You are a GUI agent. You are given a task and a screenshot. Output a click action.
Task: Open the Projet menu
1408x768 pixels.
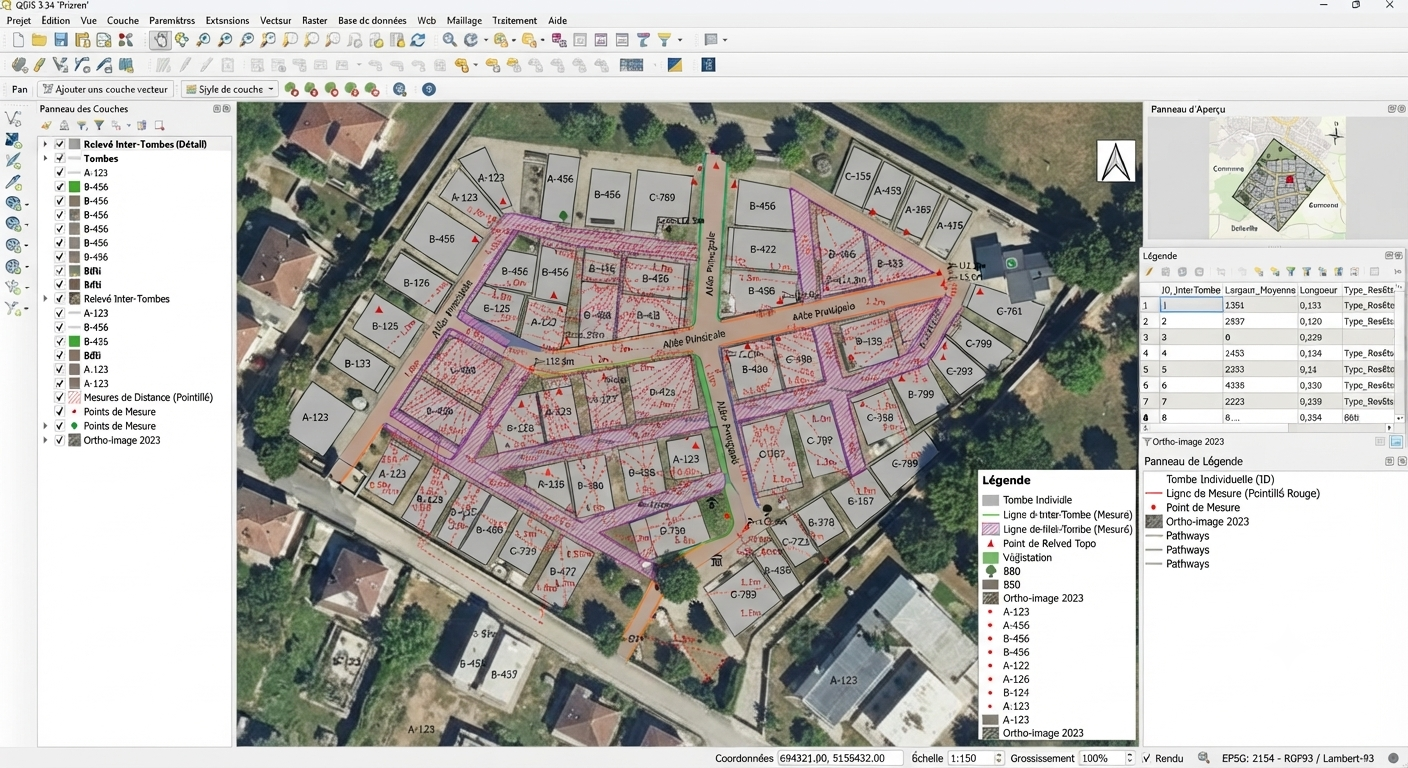click(x=18, y=20)
